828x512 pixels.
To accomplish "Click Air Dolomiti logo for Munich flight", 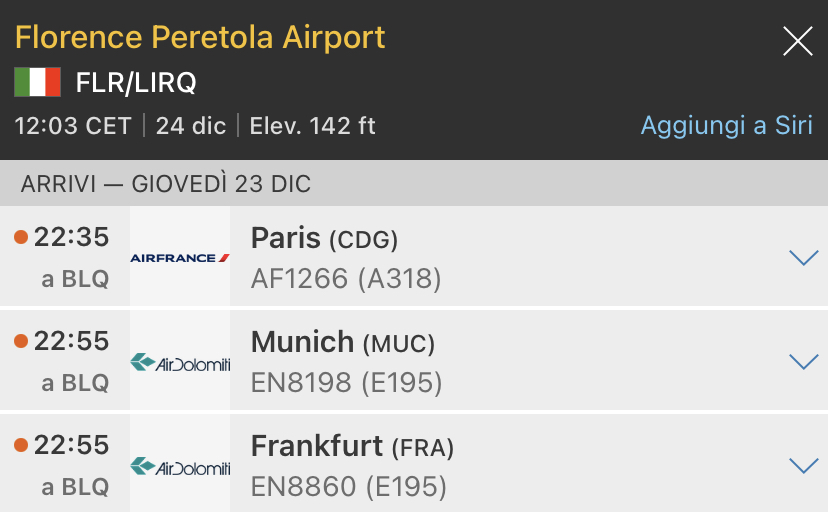I will [180, 362].
